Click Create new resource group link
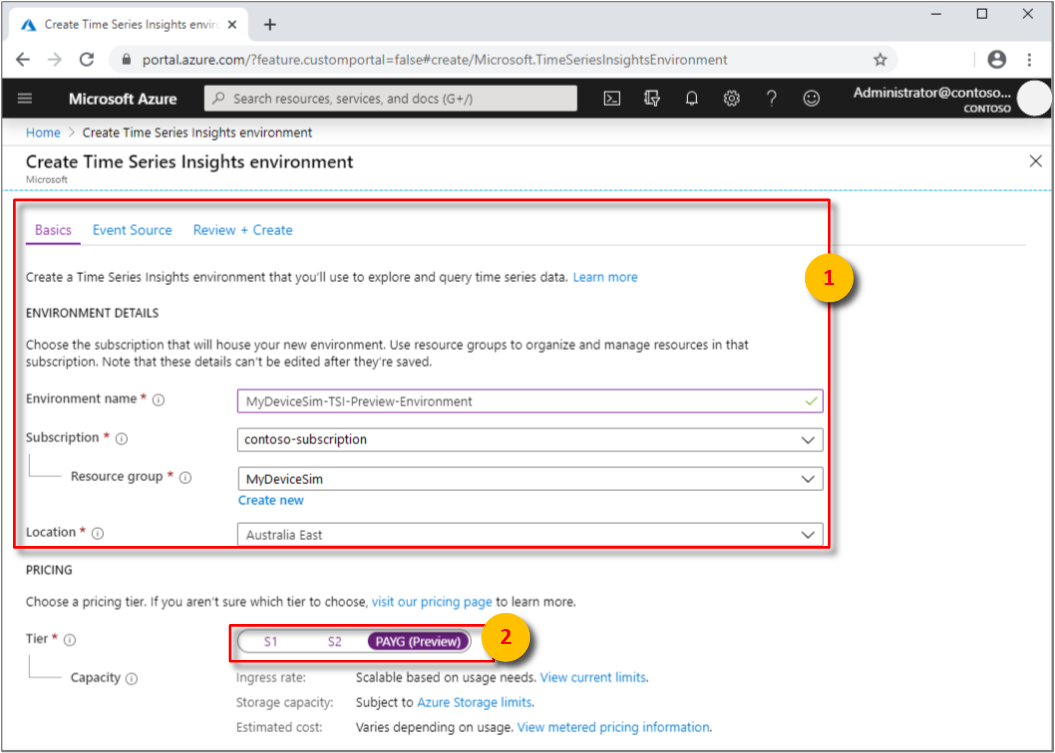Image resolution: width=1055 pixels, height=753 pixels. (270, 500)
